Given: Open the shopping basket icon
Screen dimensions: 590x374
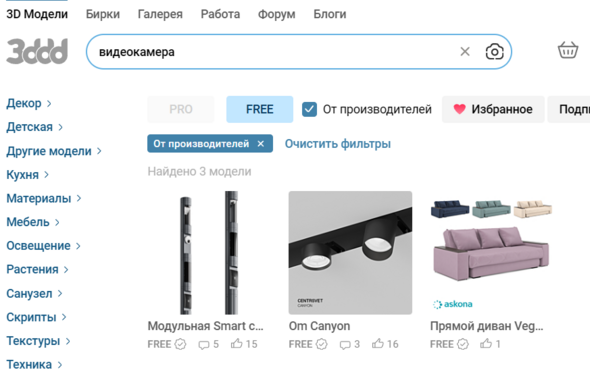Looking at the screenshot, I should 567,50.
